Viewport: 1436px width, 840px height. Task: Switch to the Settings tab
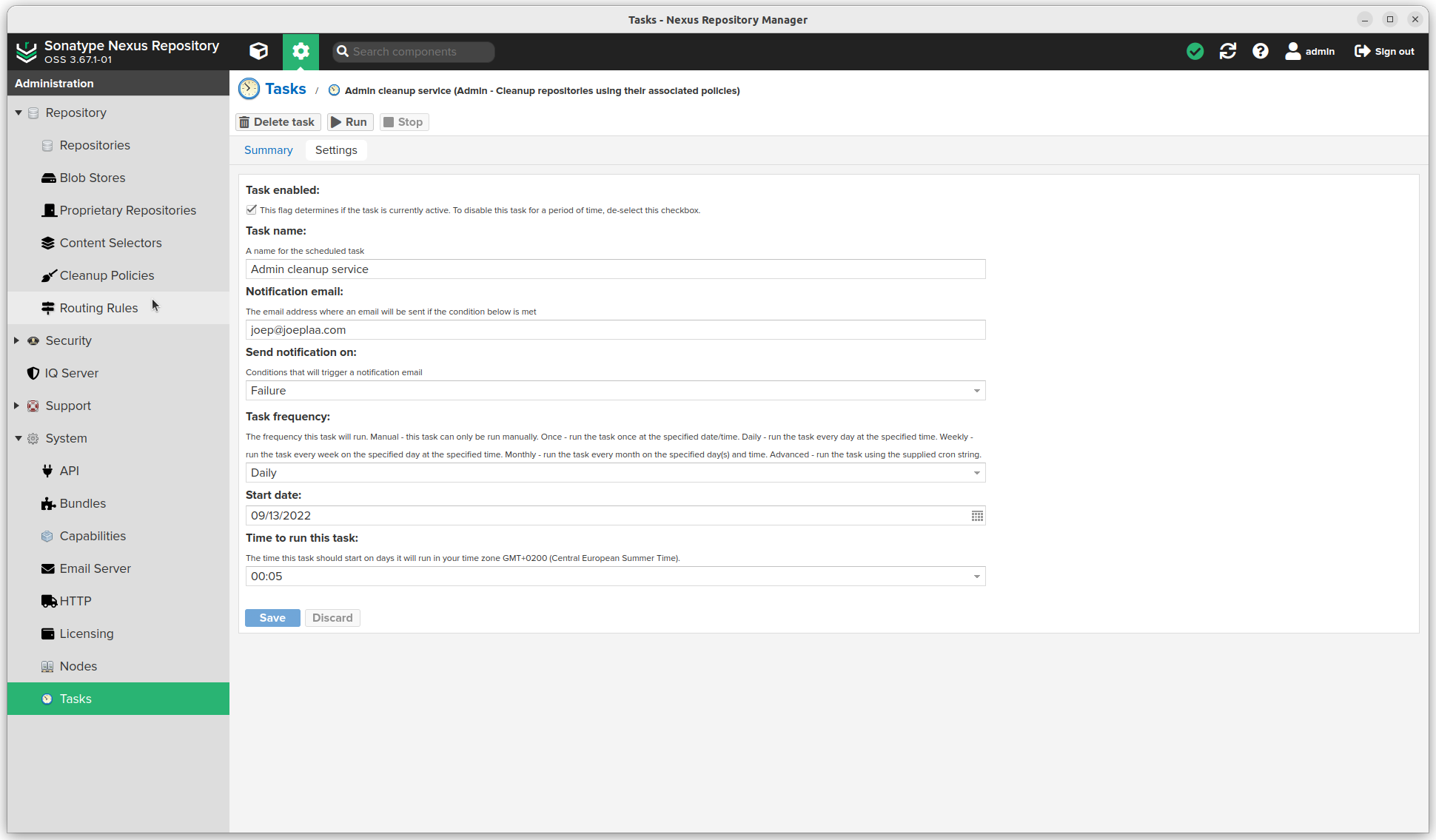336,150
